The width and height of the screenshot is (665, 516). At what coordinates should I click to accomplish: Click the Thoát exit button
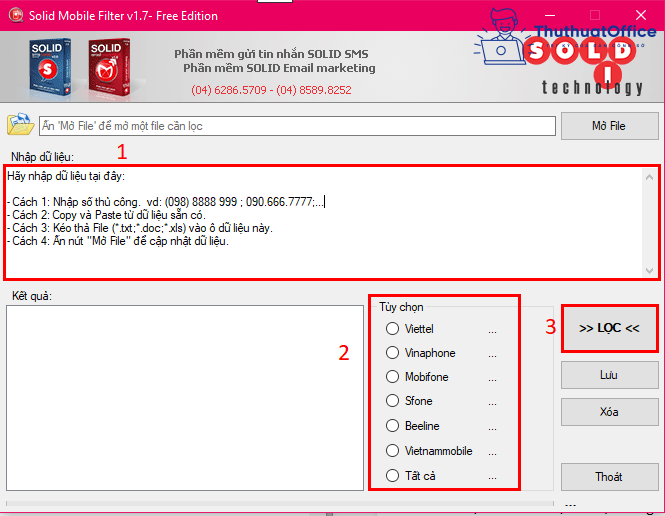click(609, 476)
